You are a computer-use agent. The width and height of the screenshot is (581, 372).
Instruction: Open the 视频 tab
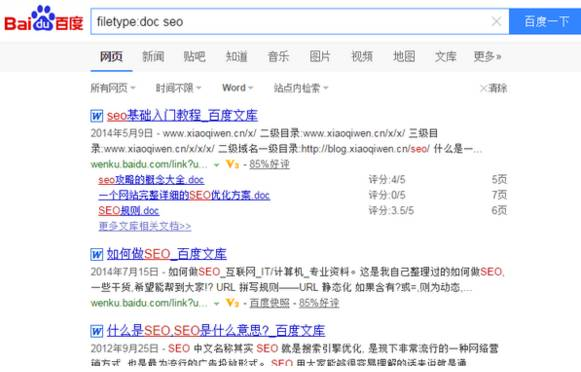(362, 57)
